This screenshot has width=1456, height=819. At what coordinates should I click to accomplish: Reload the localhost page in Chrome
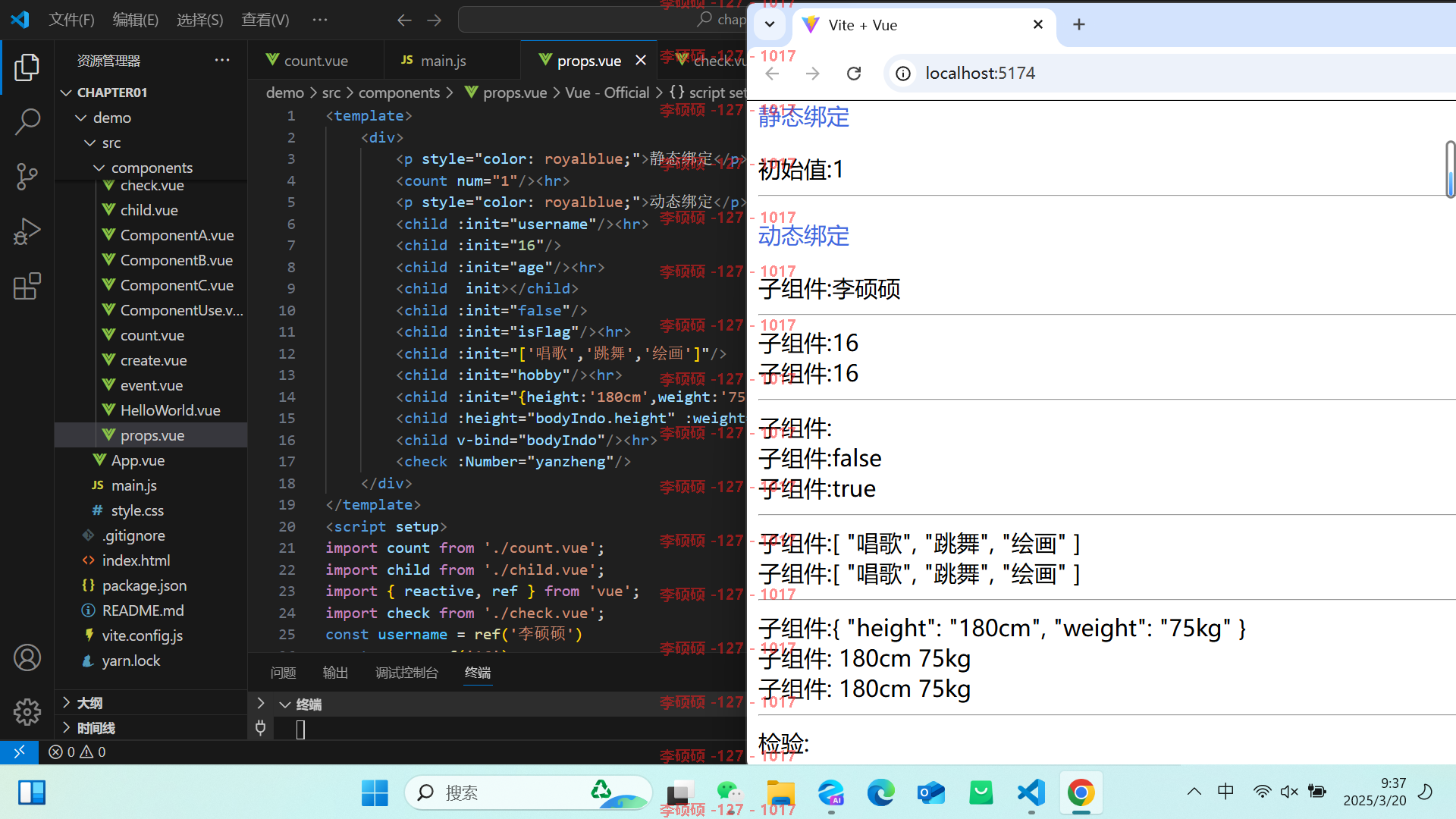point(854,73)
